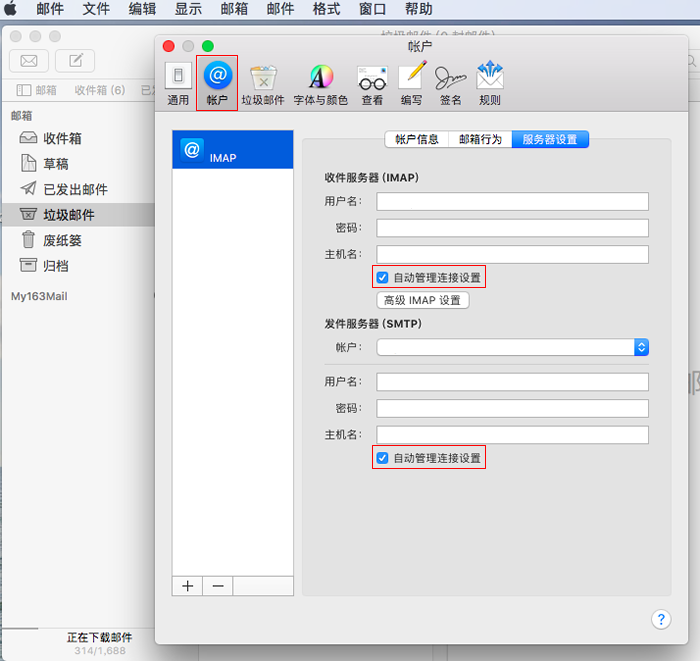Open the General (通用) preferences pane
Screen dimensions: 700x661
pos(178,84)
